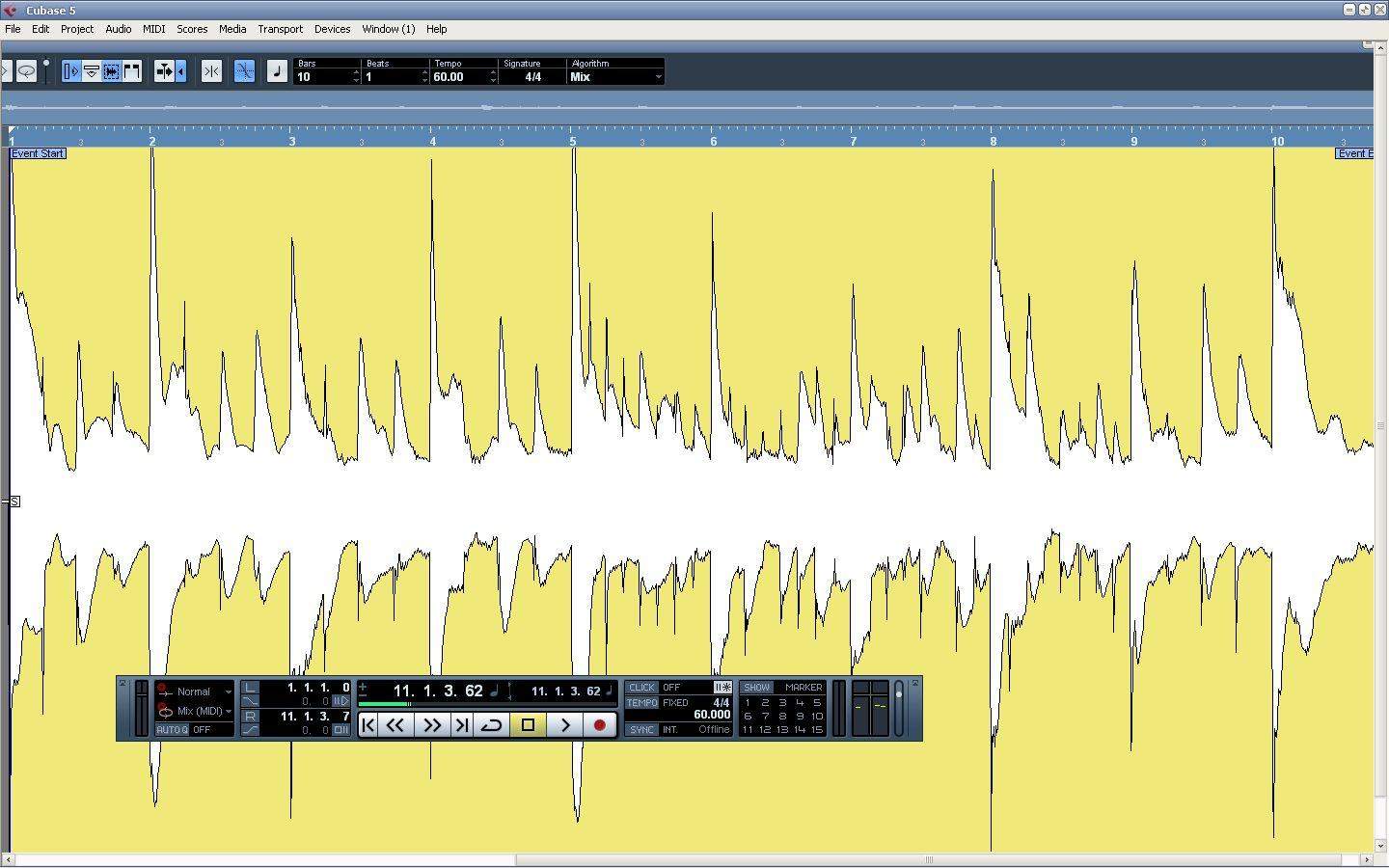Click the Stop button in transport

pos(528,725)
